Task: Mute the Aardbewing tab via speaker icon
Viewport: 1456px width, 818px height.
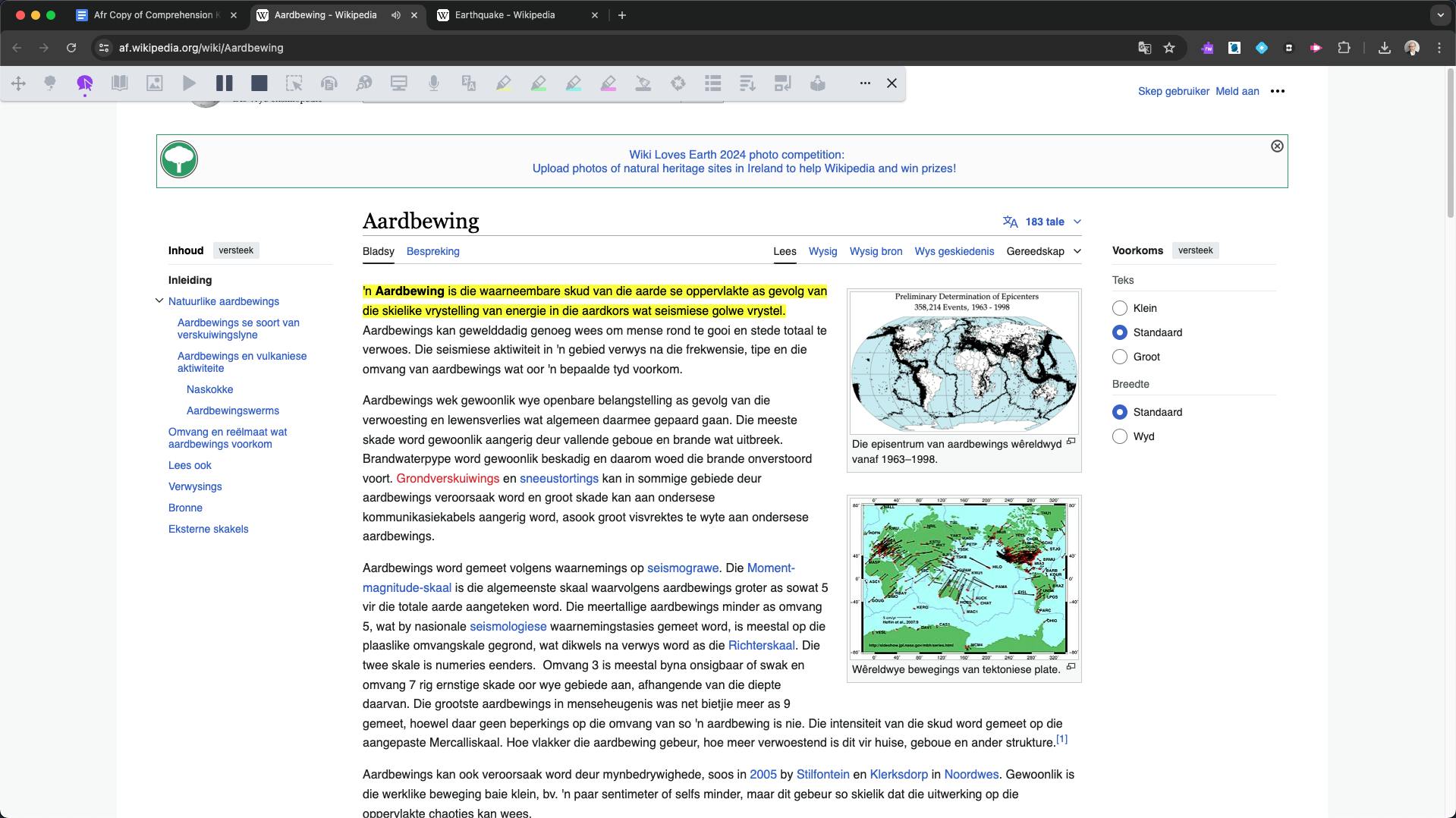Action: 396,15
